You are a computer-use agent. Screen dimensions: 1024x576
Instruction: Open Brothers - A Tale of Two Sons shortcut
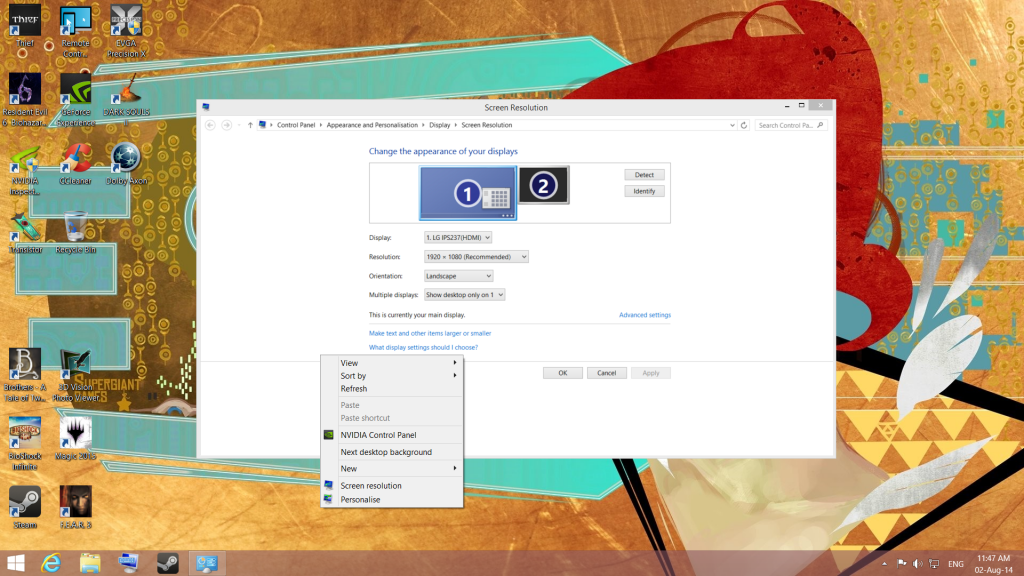point(25,375)
